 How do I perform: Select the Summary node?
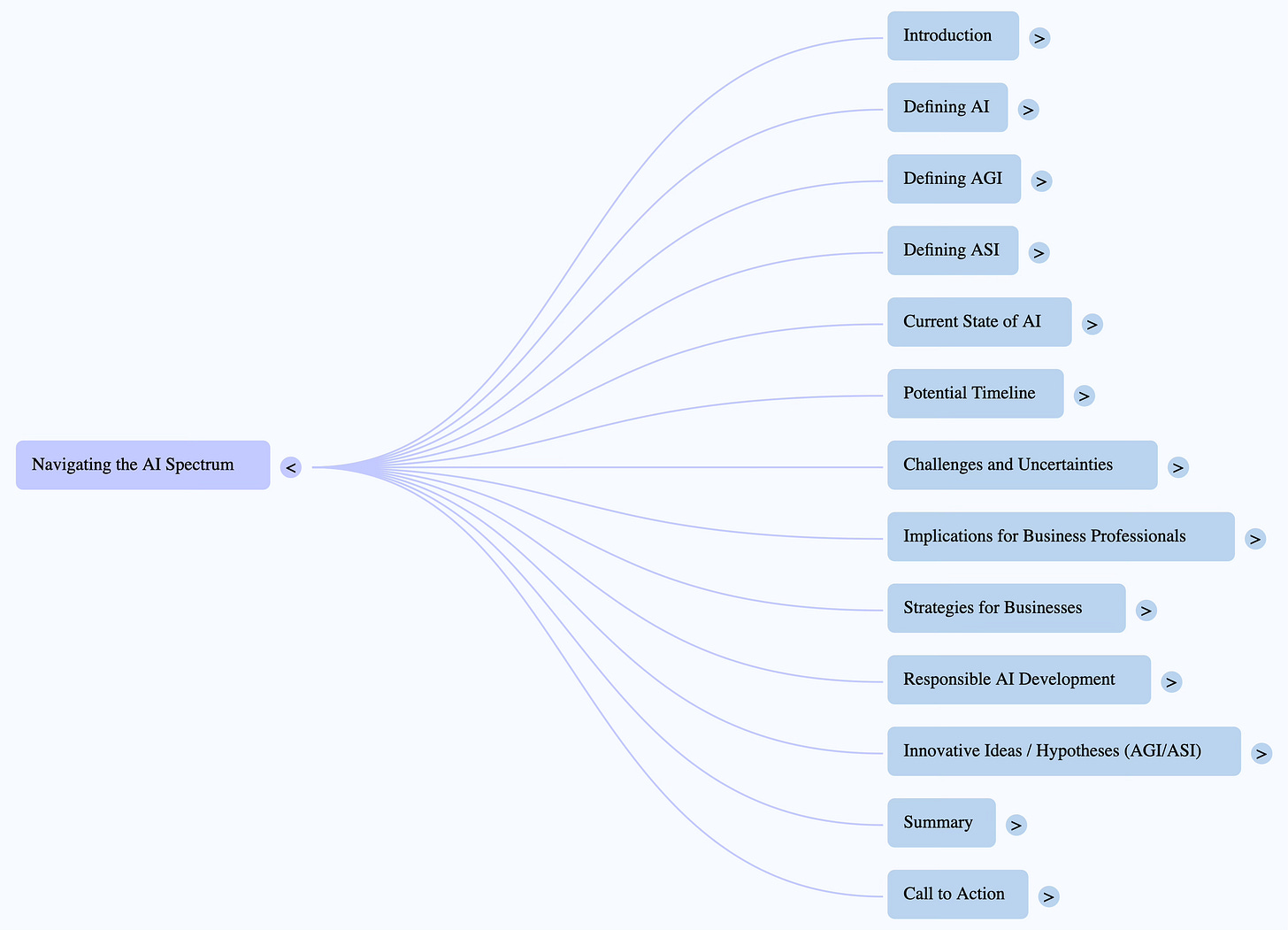coord(942,822)
